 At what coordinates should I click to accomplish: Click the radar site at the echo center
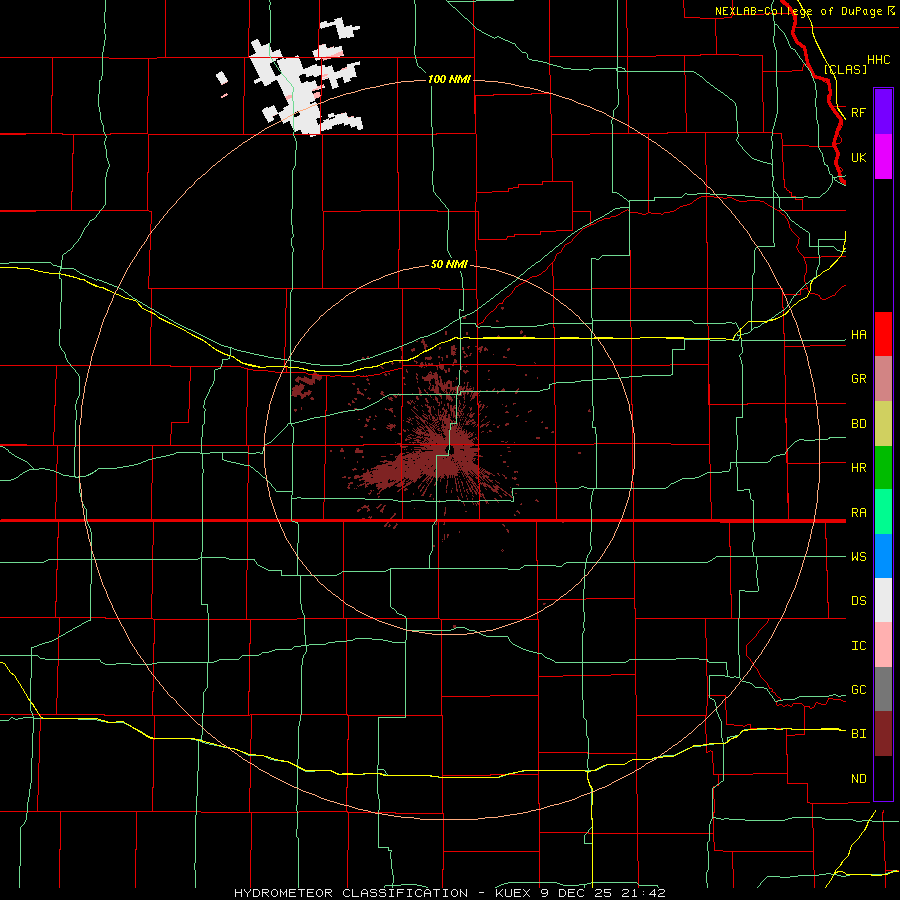[451, 450]
